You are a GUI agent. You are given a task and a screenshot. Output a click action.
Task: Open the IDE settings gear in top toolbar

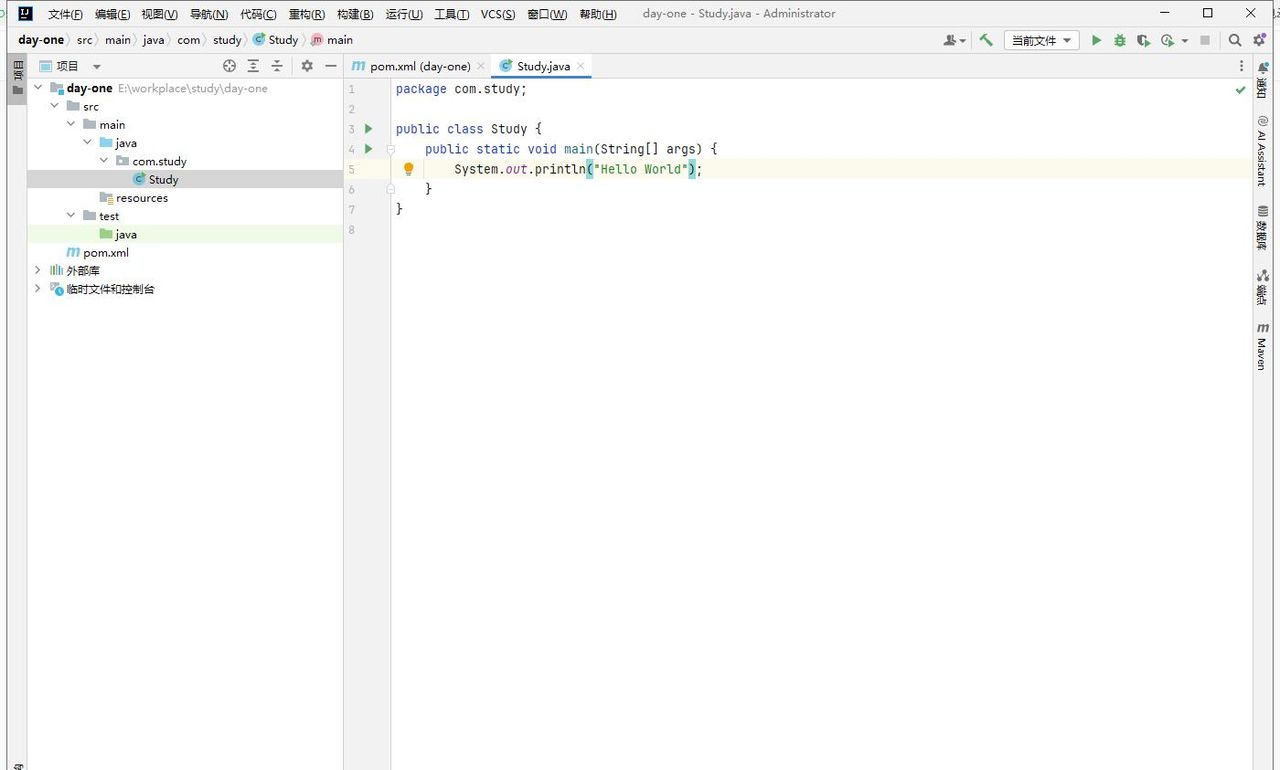(x=1259, y=40)
